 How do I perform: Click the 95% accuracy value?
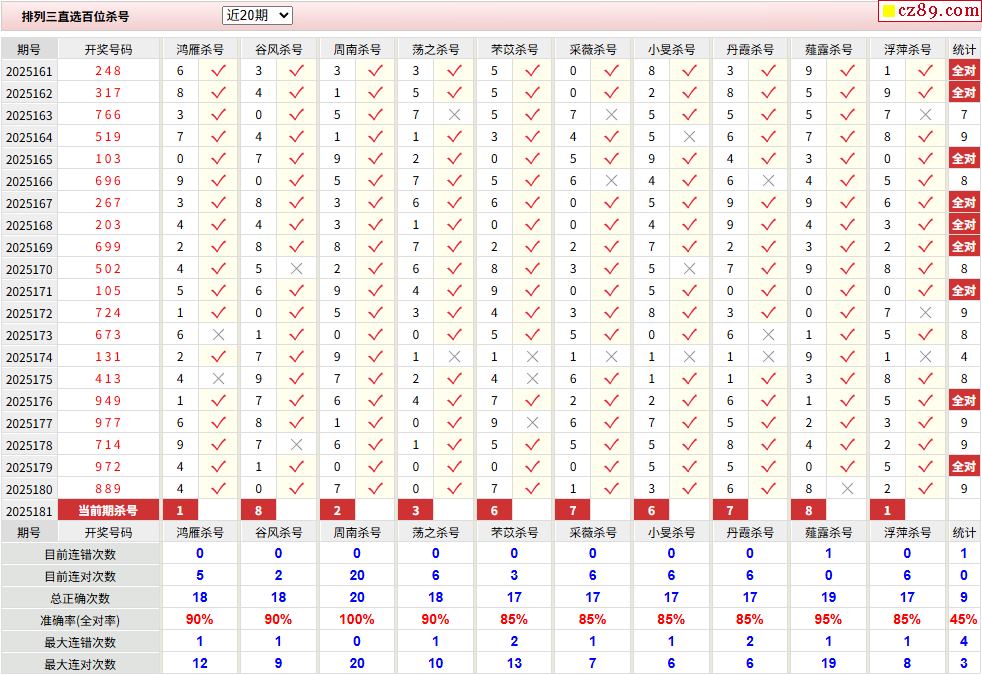point(828,619)
